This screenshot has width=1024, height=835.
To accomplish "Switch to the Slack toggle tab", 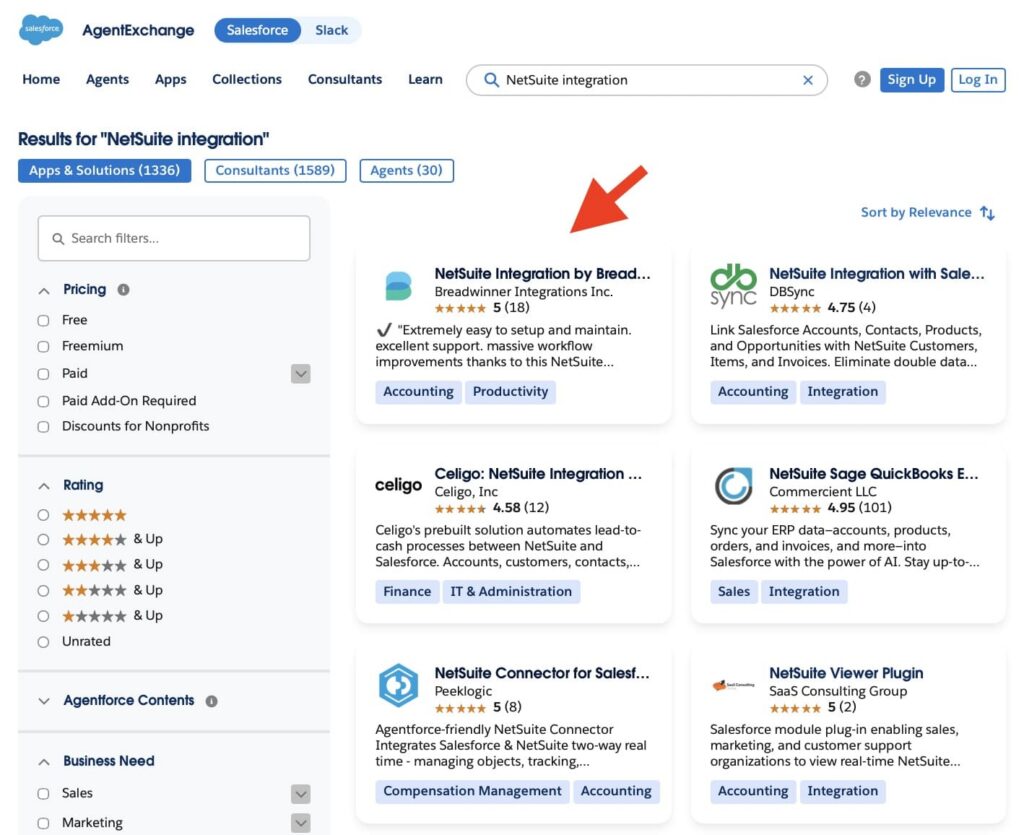I will pyautogui.click(x=332, y=30).
